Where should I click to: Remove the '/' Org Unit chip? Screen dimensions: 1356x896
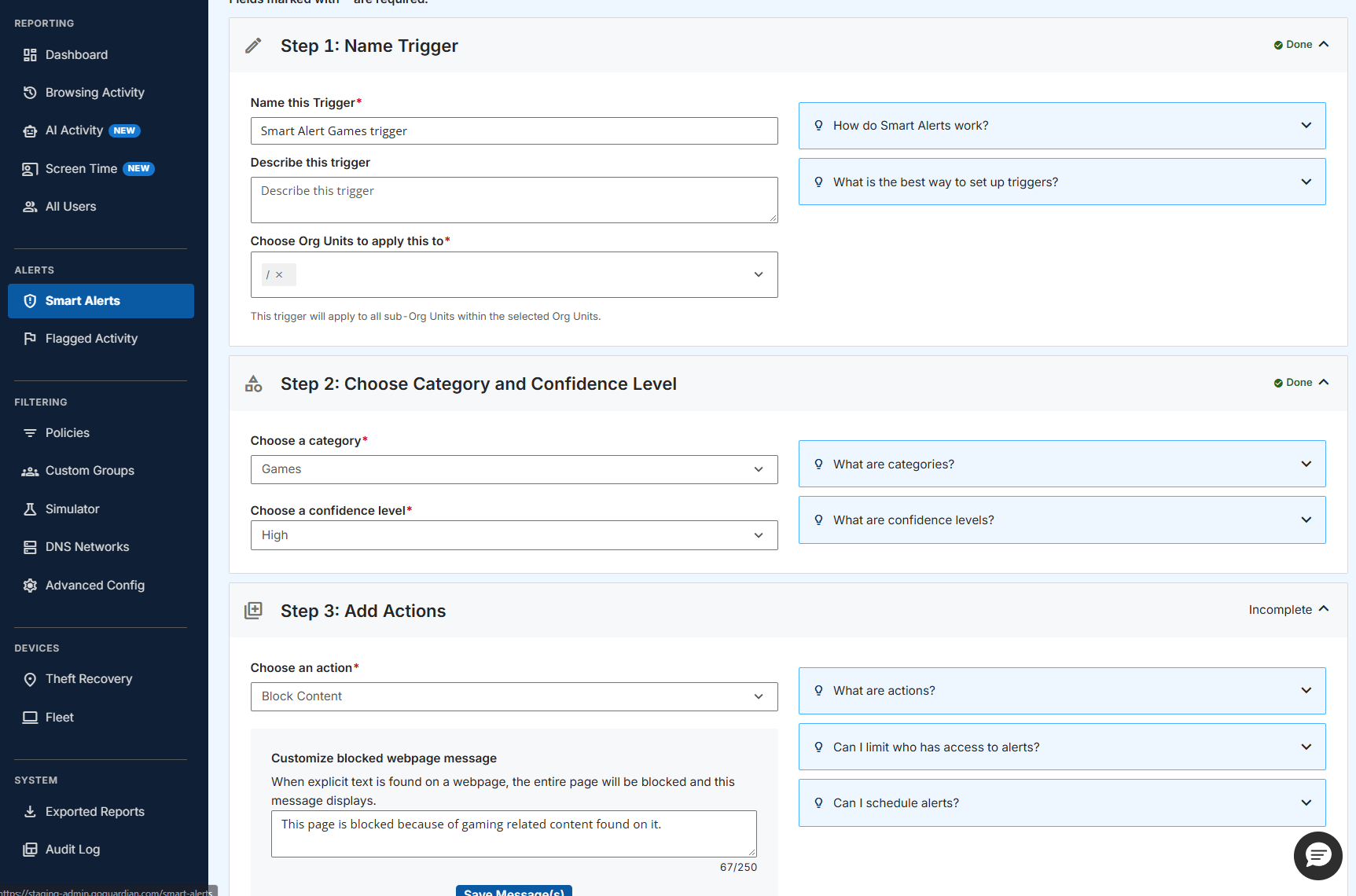[x=279, y=274]
